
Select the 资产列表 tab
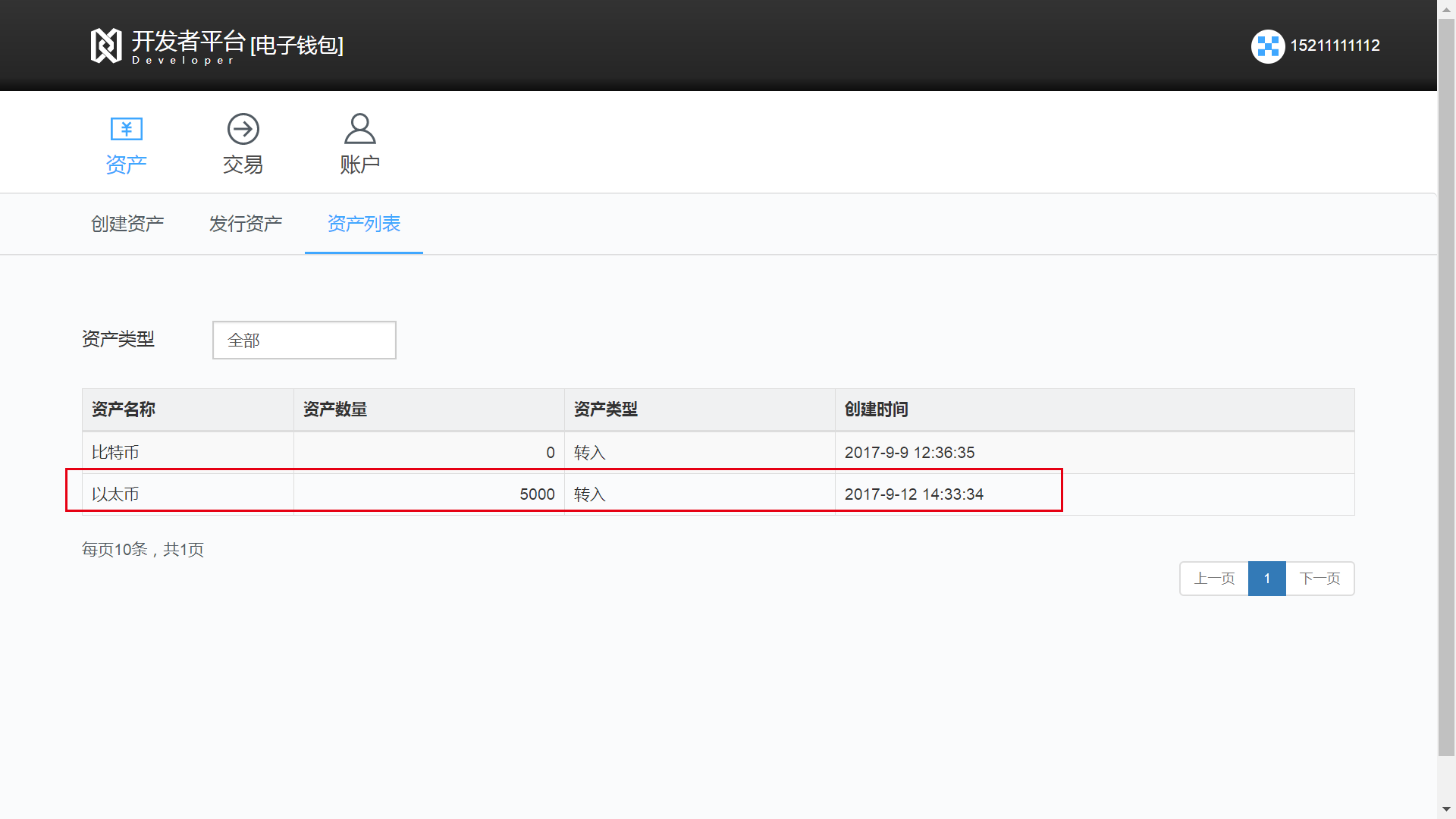pyautogui.click(x=364, y=224)
